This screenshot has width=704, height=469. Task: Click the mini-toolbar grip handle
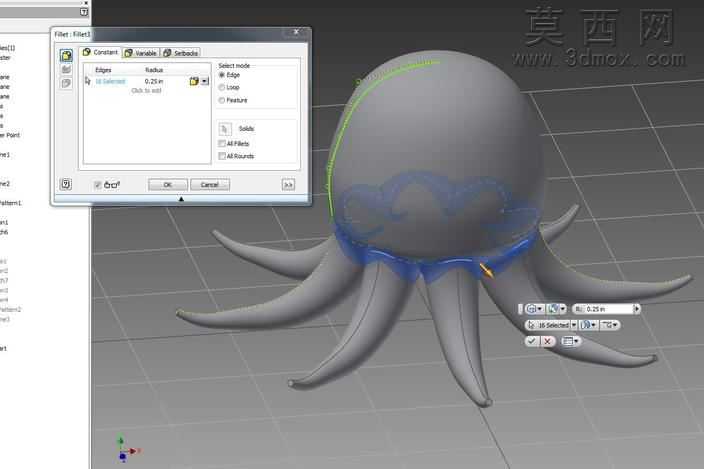click(x=521, y=309)
